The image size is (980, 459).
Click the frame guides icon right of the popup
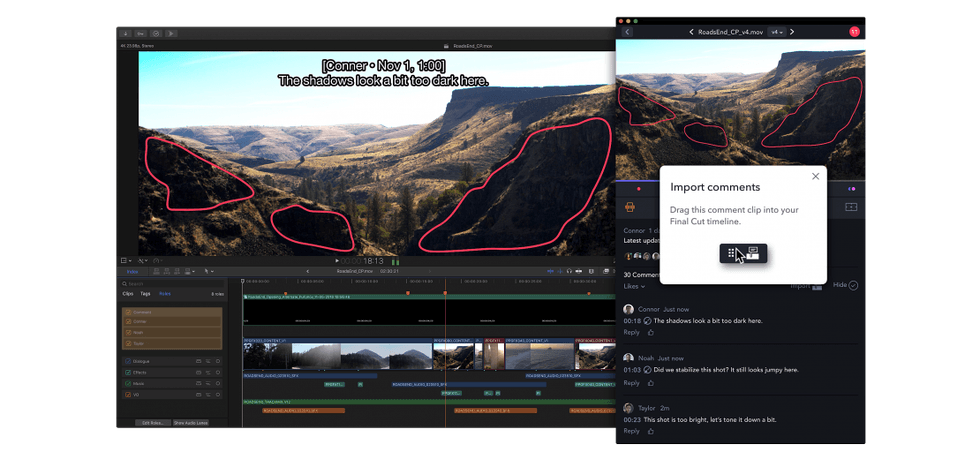pos(851,207)
